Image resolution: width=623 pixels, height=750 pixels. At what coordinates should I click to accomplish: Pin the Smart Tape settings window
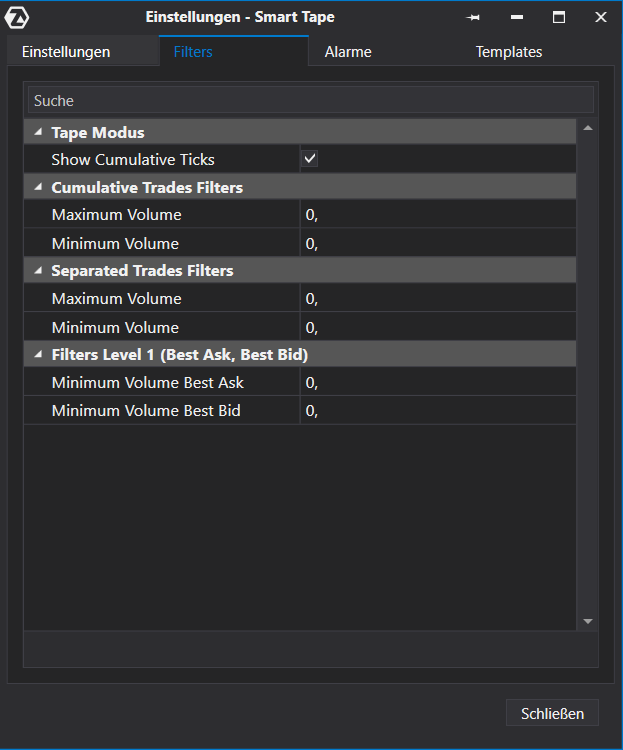coord(473,18)
